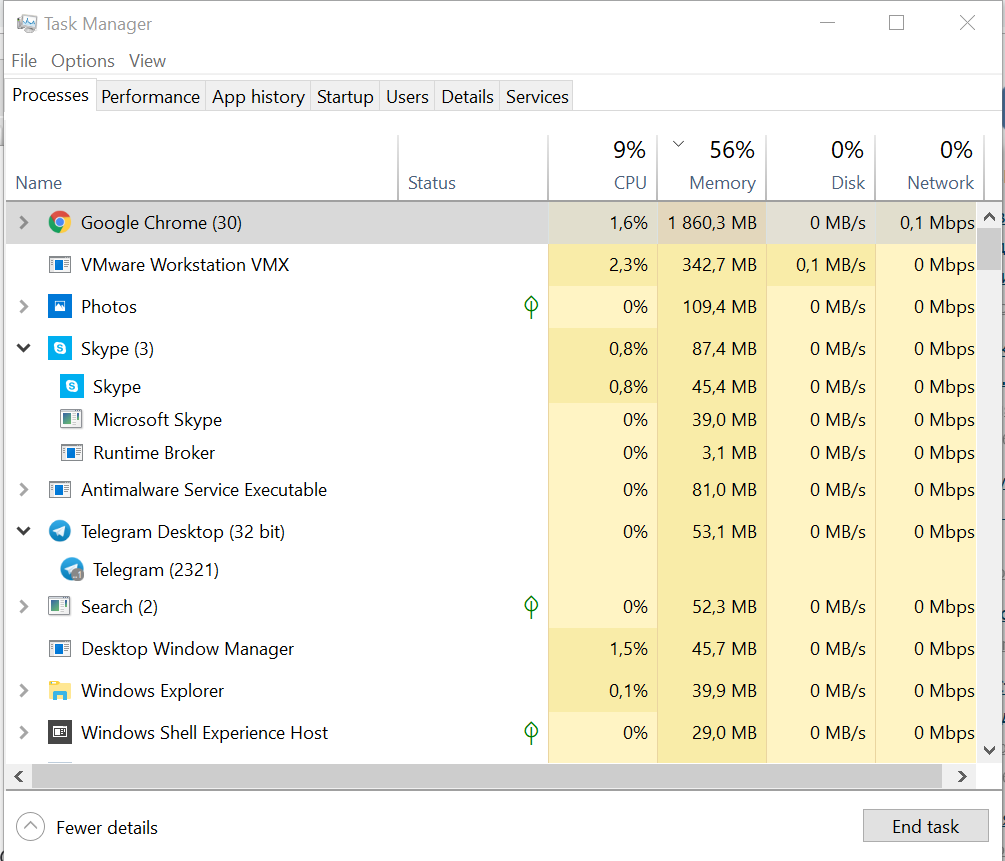This screenshot has width=1005, height=861.
Task: Click the Desktop Window Manager icon
Action: (60, 649)
